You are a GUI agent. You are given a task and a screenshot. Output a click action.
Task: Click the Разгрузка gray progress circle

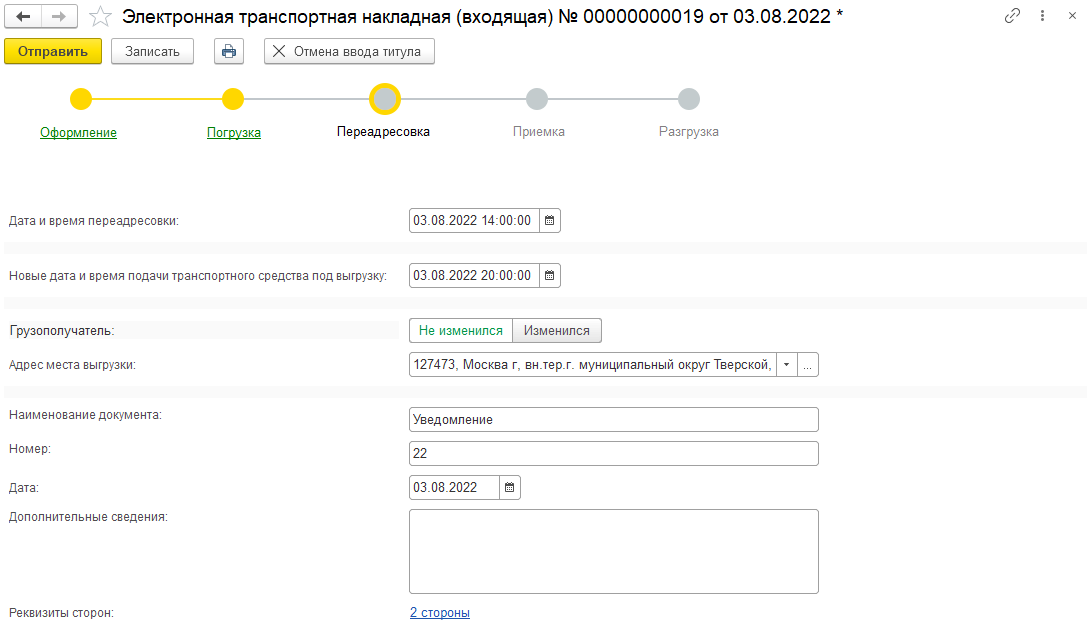point(688,99)
